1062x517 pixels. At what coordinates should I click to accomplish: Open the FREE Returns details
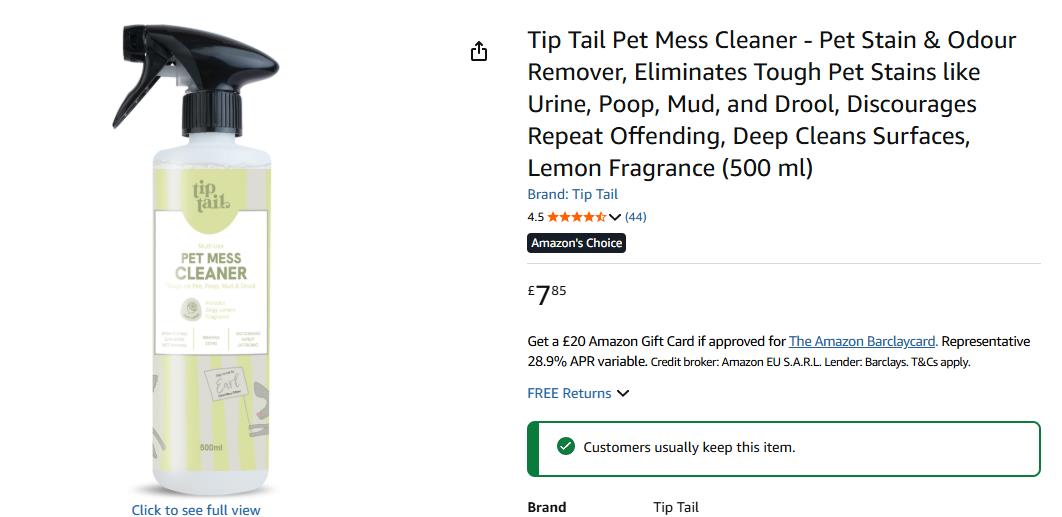[x=569, y=393]
